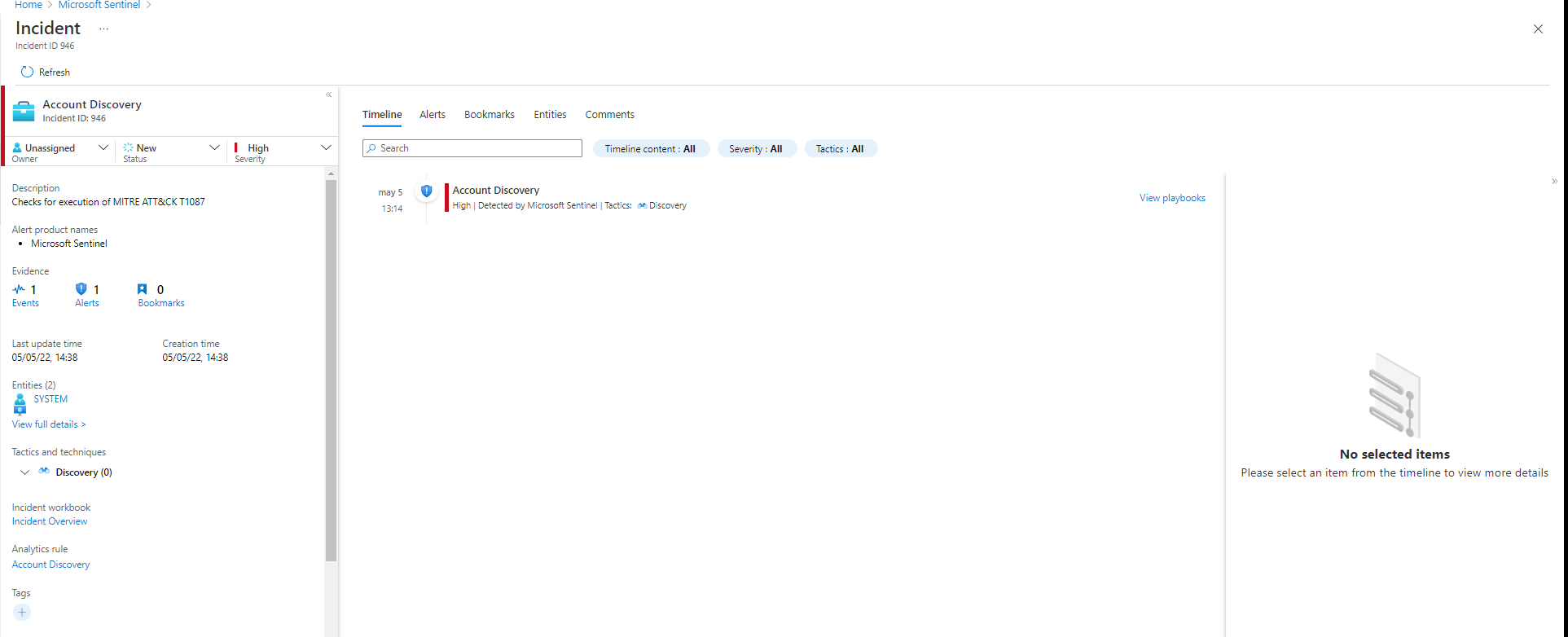Image resolution: width=1568 pixels, height=637 pixels.
Task: Open the View playbooks link
Action: pyautogui.click(x=1172, y=198)
